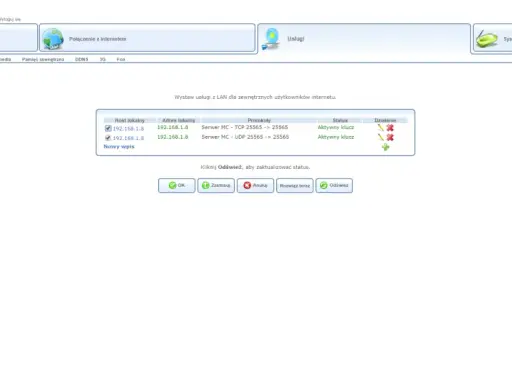The image size is (512, 384).
Task: Refresh status with Odśwież button
Action: [334, 185]
